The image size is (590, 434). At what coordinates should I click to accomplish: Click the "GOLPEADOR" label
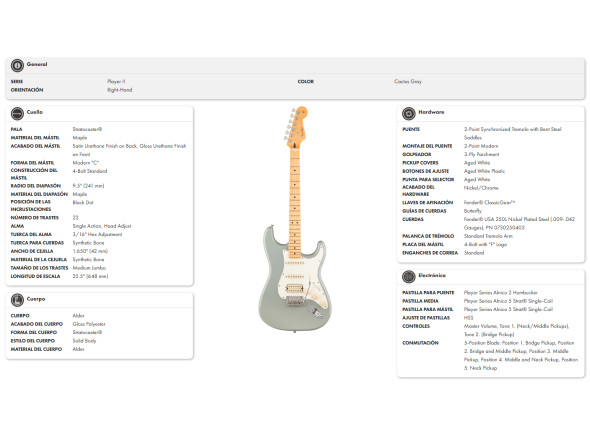point(417,154)
